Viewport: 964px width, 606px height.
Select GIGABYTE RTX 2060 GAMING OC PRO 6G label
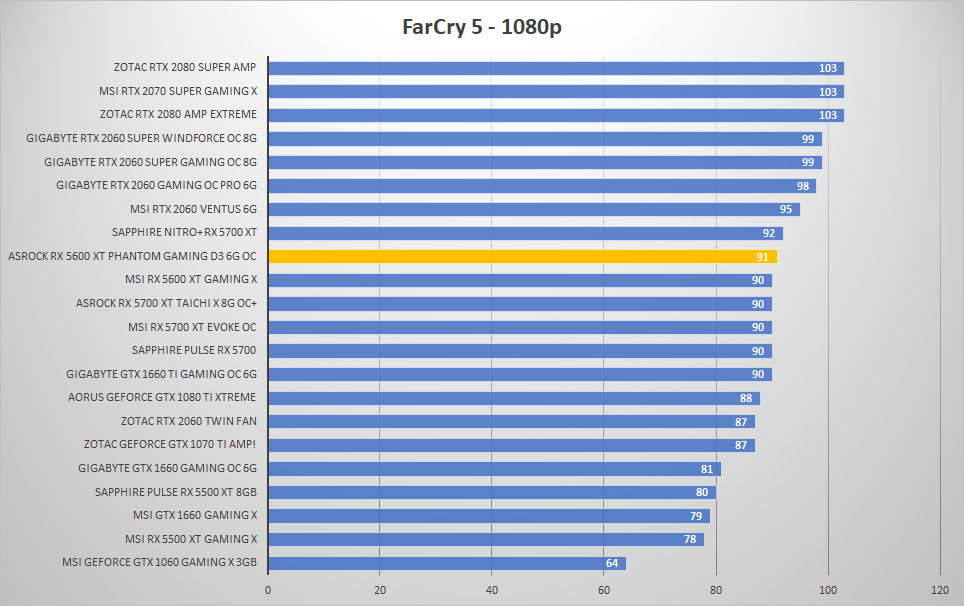pyautogui.click(x=157, y=185)
